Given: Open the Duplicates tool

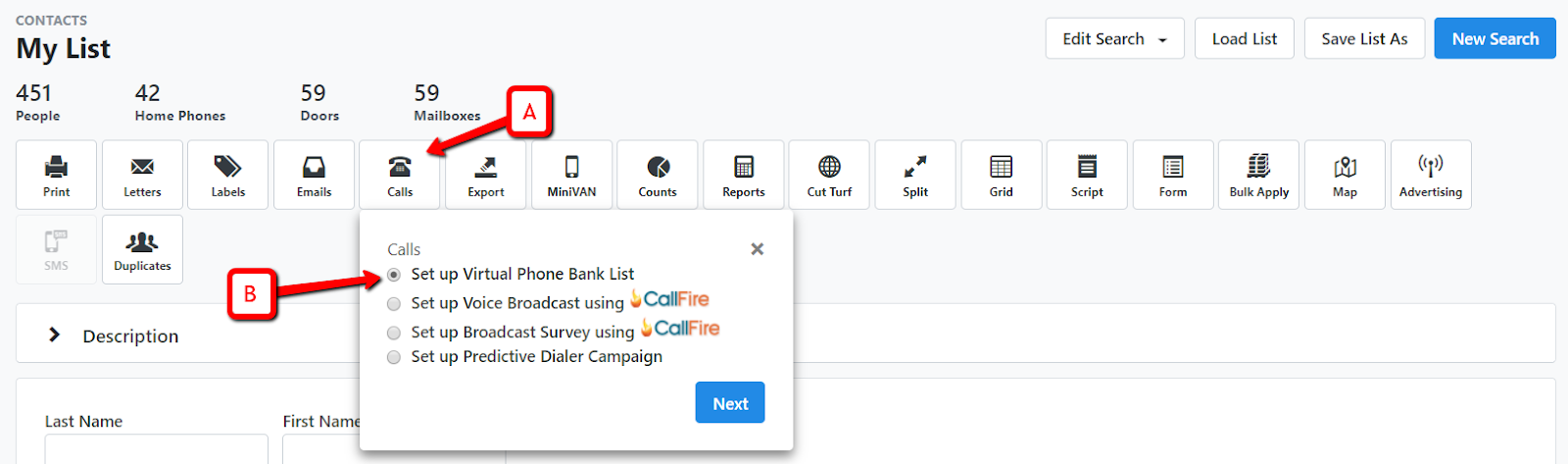Looking at the screenshot, I should click(142, 250).
